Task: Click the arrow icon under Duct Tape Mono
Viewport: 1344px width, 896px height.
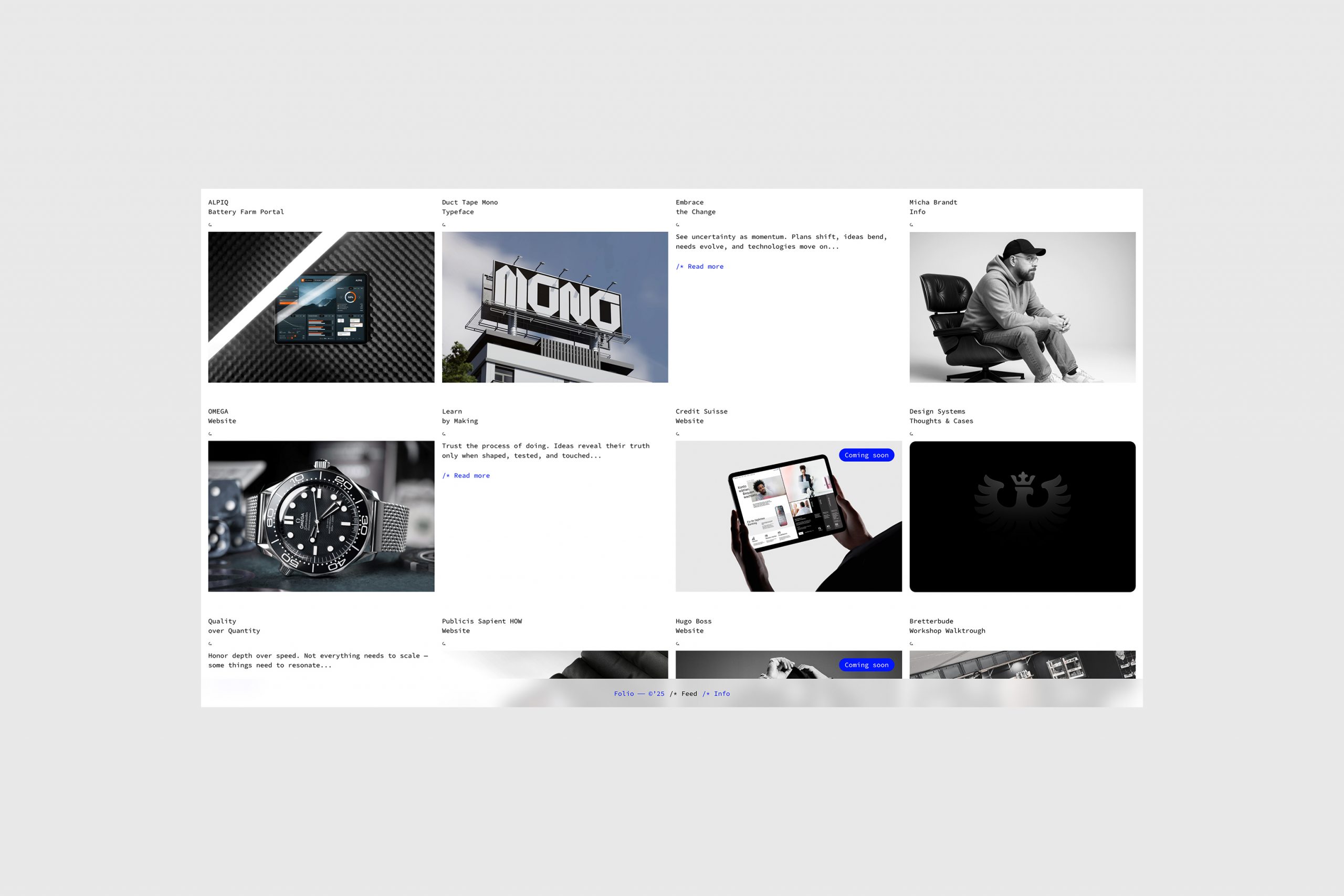Action: coord(444,225)
